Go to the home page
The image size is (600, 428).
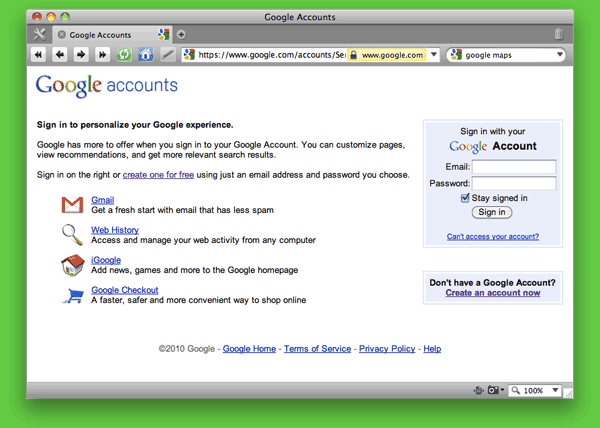click(x=145, y=55)
